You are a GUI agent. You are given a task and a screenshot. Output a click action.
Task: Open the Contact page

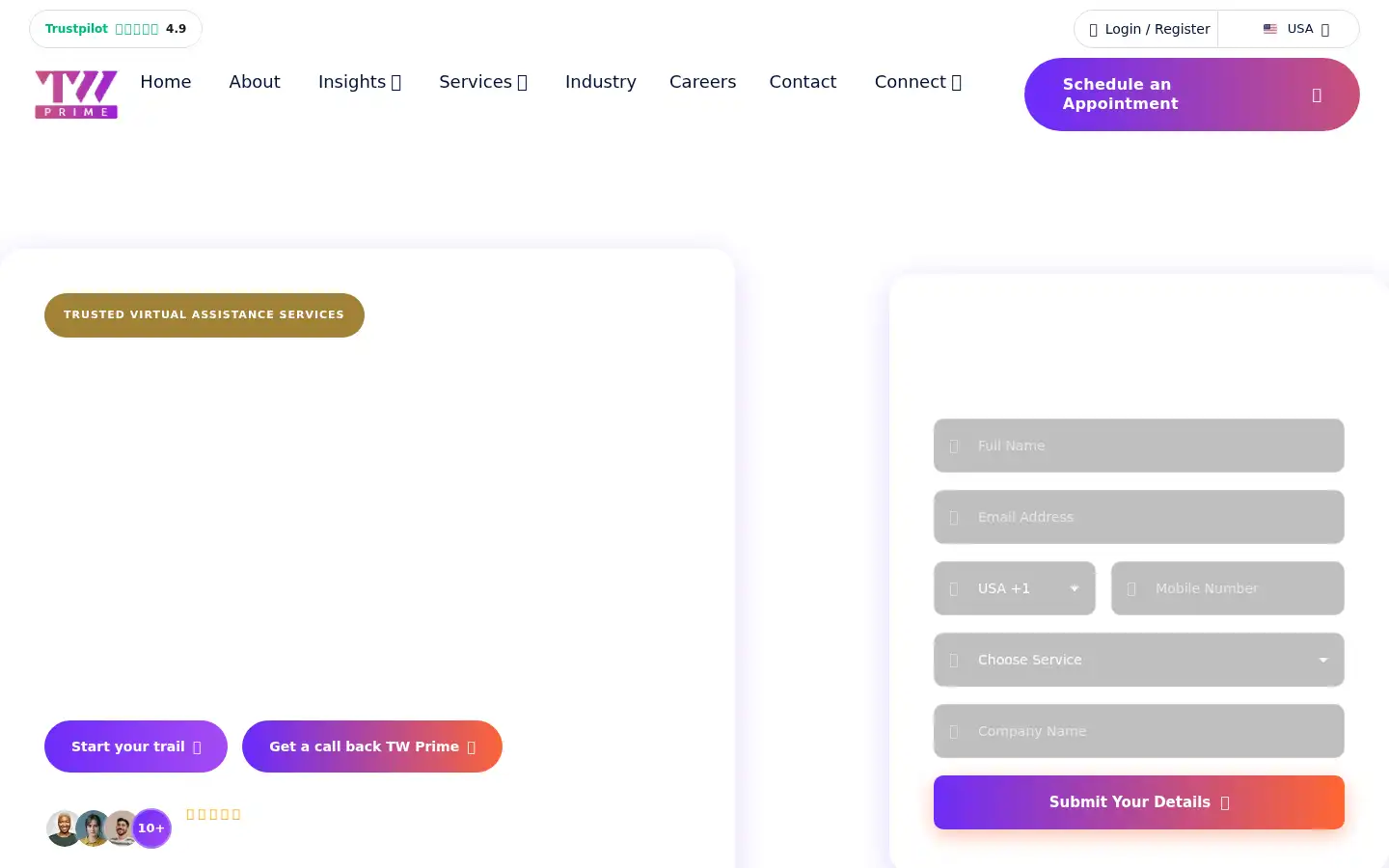(x=803, y=82)
